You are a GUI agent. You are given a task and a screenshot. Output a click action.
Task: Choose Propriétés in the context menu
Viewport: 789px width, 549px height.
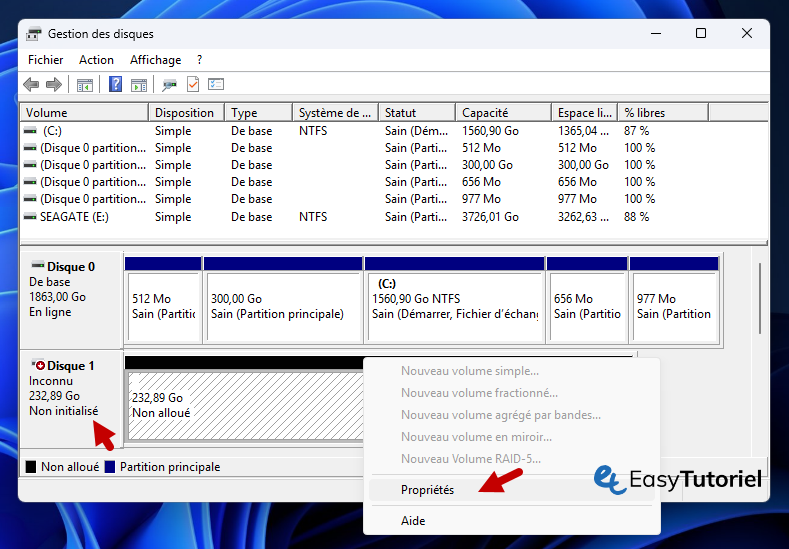point(427,490)
